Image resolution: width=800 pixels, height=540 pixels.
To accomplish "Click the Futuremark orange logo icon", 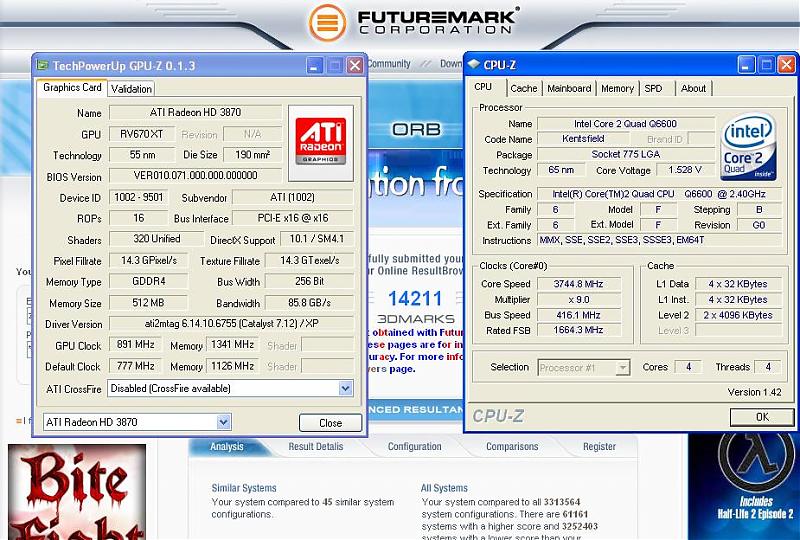I will pyautogui.click(x=328, y=22).
